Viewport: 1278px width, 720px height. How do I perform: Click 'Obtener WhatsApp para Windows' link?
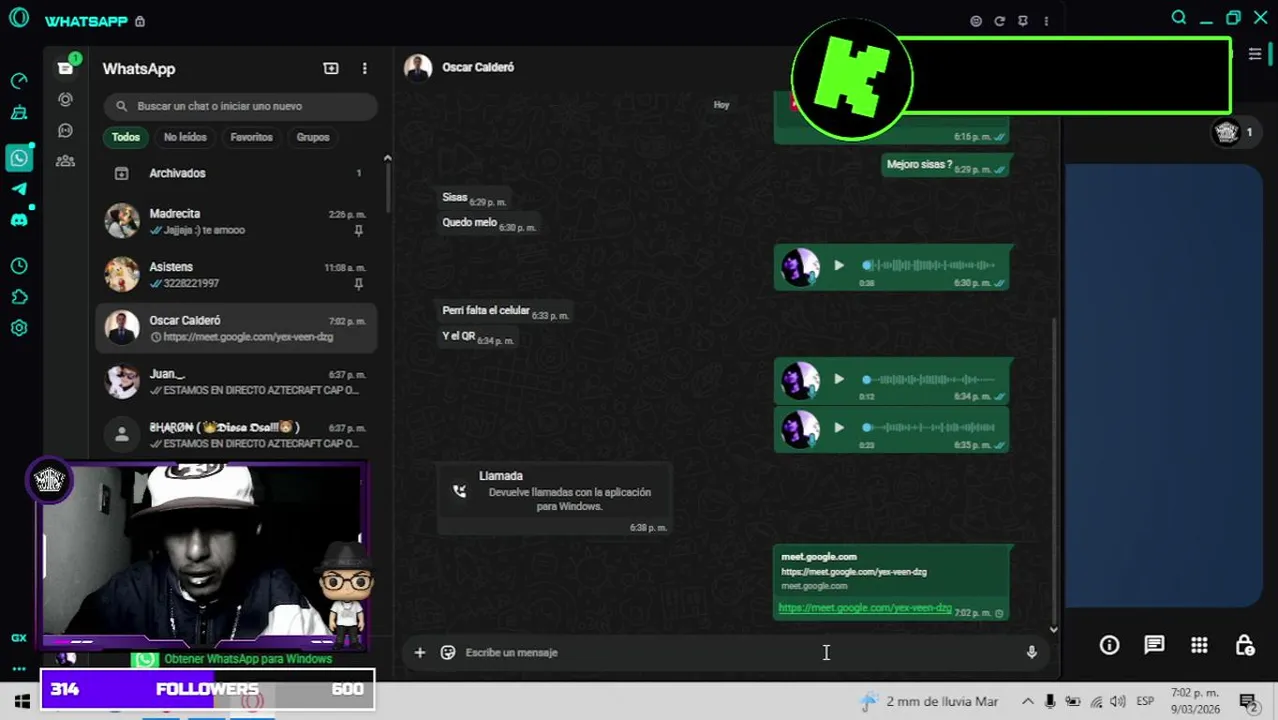[x=248, y=659]
